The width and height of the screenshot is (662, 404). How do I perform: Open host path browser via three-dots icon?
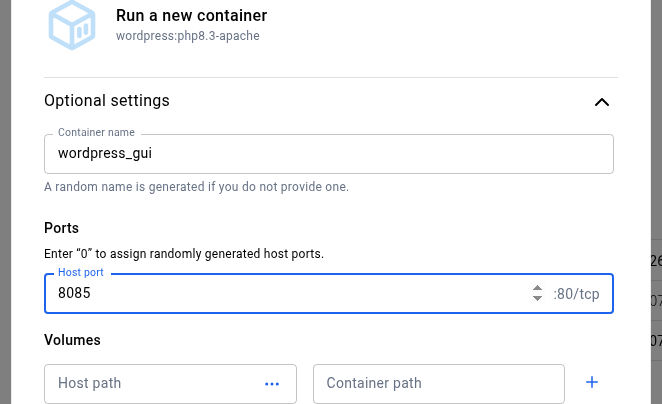point(272,383)
